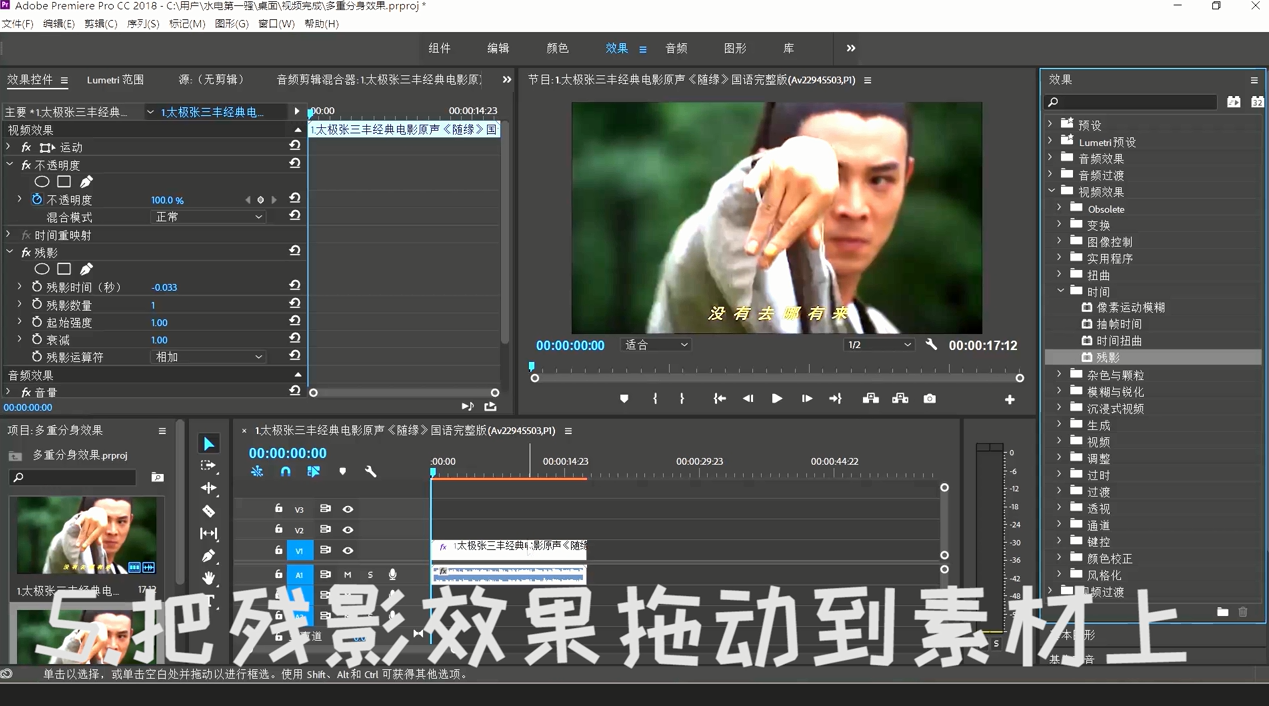
Task: Select 时间扭曲 effect in list
Action: click(x=1118, y=340)
